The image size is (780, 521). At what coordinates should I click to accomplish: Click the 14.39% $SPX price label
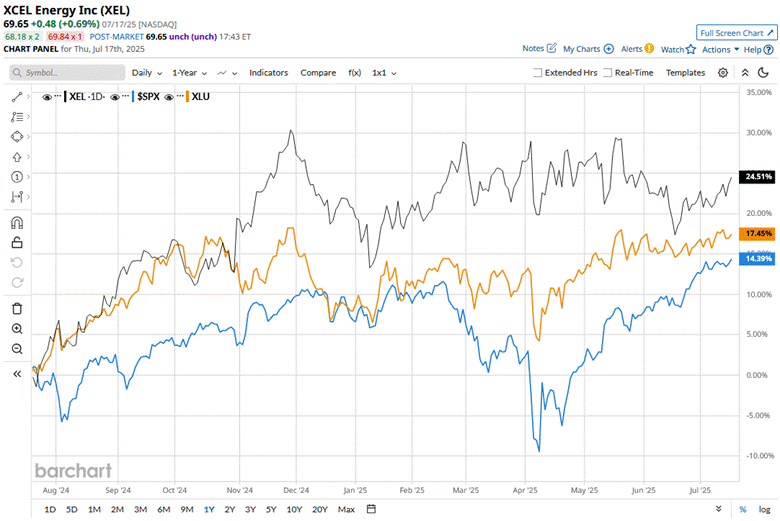point(757,259)
